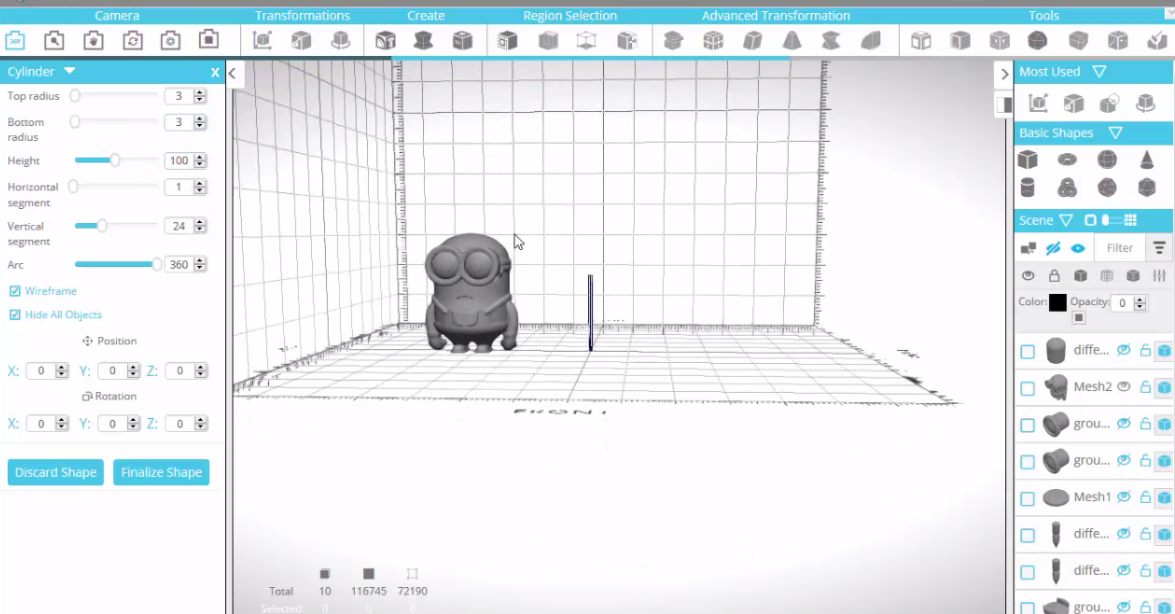Click the dark round polyhedron icon under Tools
The width and height of the screenshot is (1175, 614).
pyautogui.click(x=1038, y=40)
